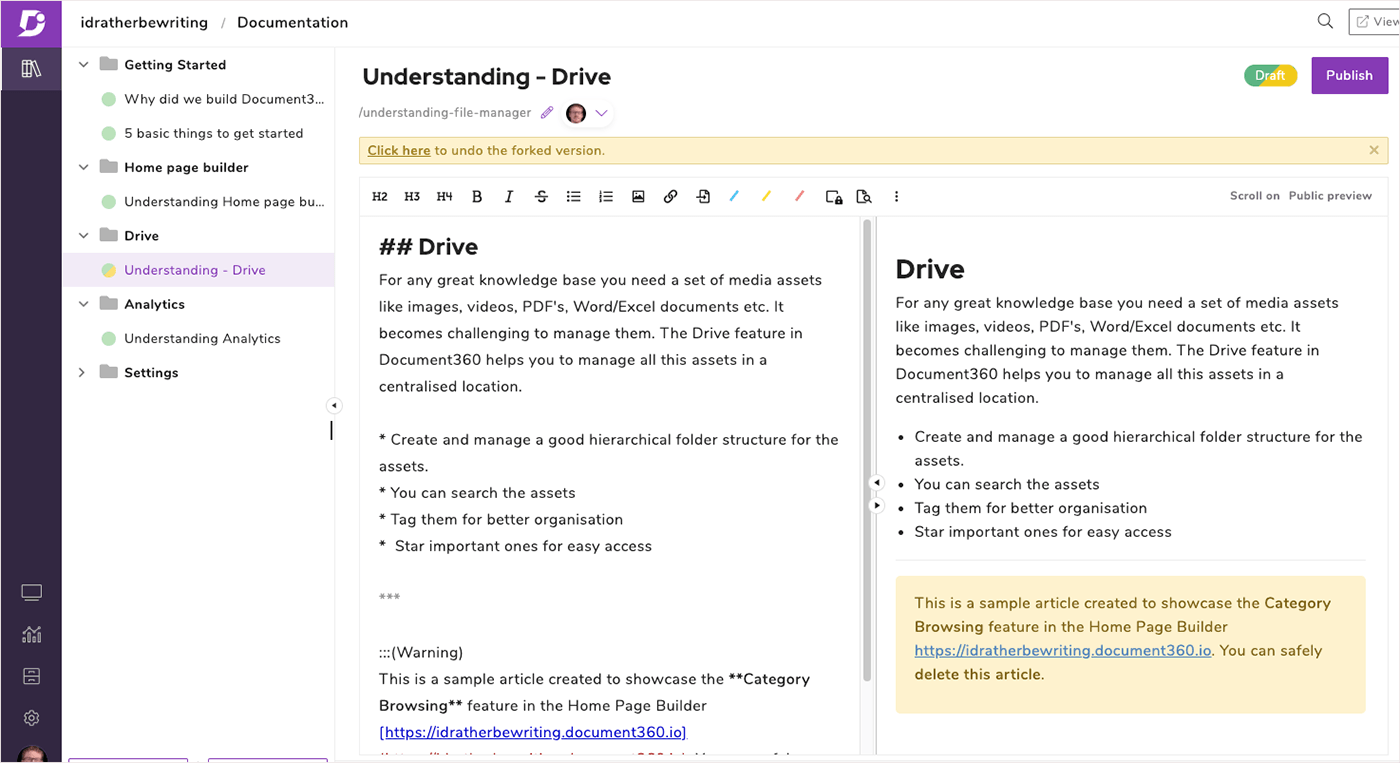Switch to Public preview mode
The image size is (1400, 763).
[x=1330, y=196]
